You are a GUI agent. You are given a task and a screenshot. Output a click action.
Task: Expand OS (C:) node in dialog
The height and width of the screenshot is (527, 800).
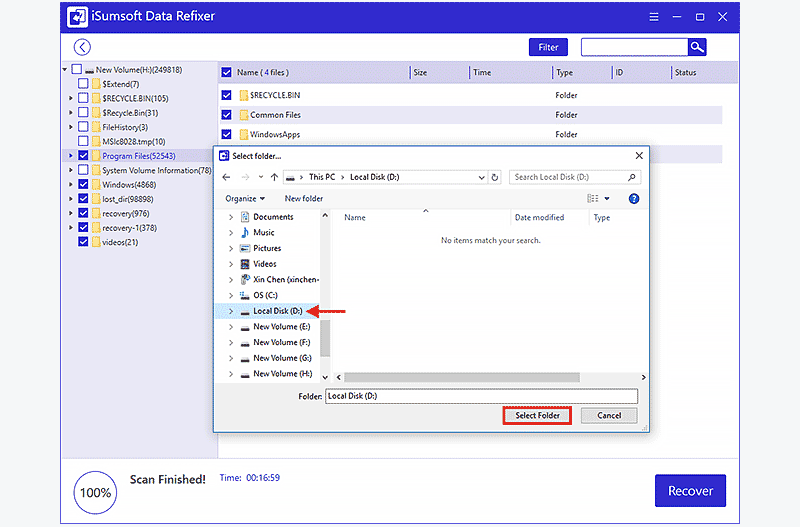[x=231, y=295]
